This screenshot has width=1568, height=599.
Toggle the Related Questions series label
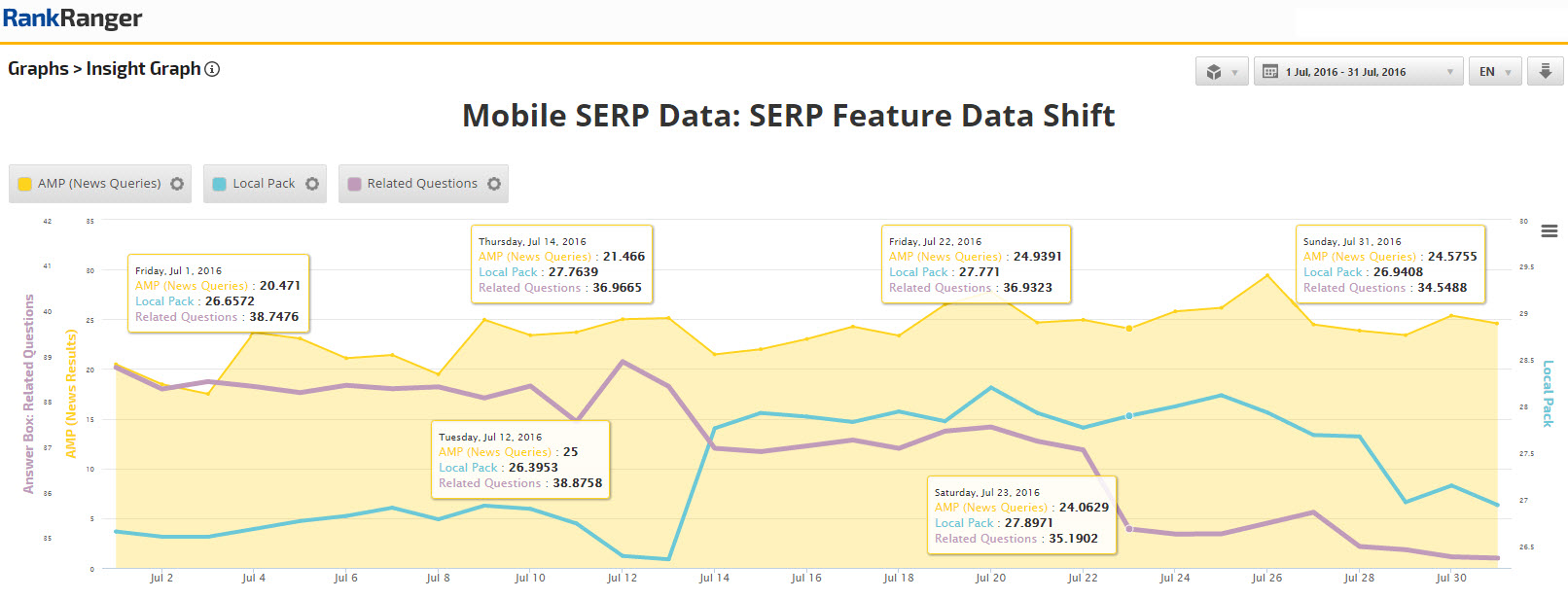click(422, 184)
